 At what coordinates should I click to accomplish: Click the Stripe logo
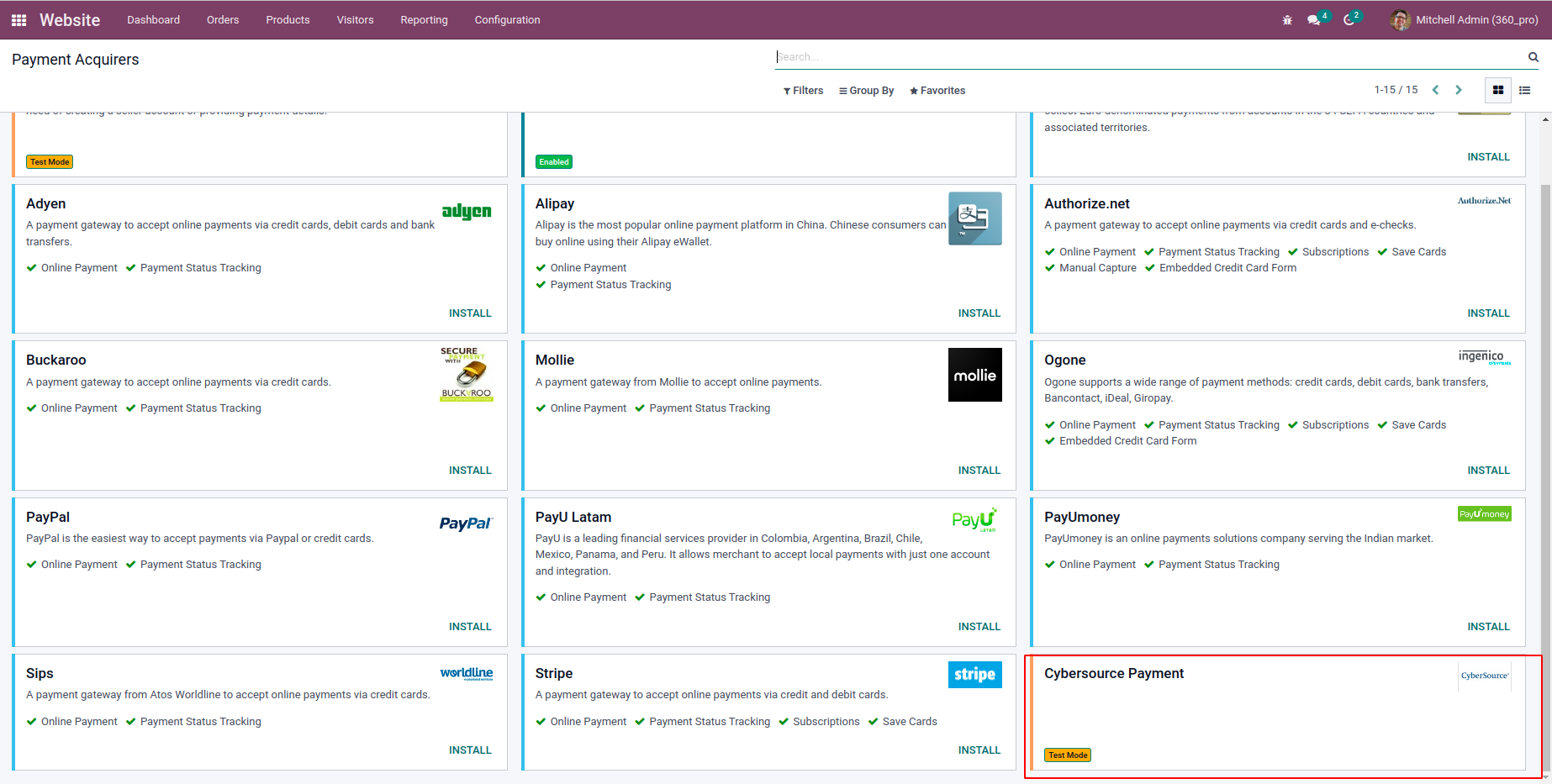point(975,675)
